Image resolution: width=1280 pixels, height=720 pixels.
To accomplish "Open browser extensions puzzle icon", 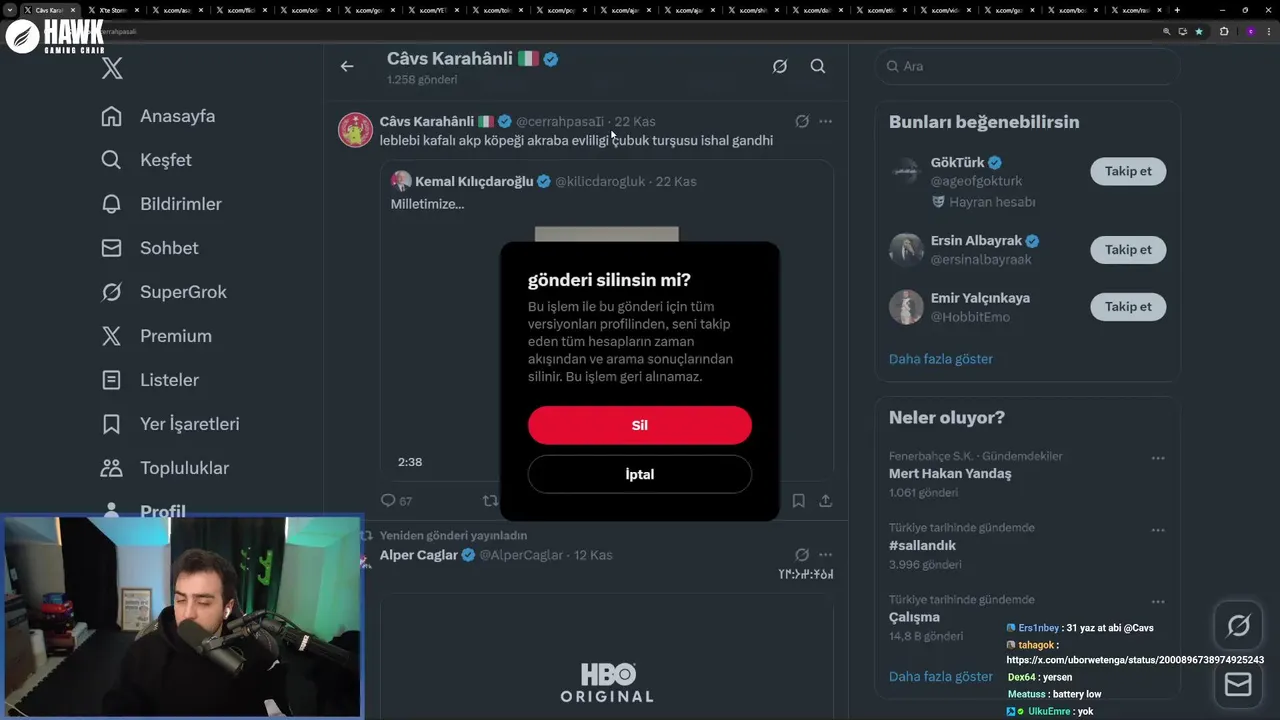I will pos(1223,31).
